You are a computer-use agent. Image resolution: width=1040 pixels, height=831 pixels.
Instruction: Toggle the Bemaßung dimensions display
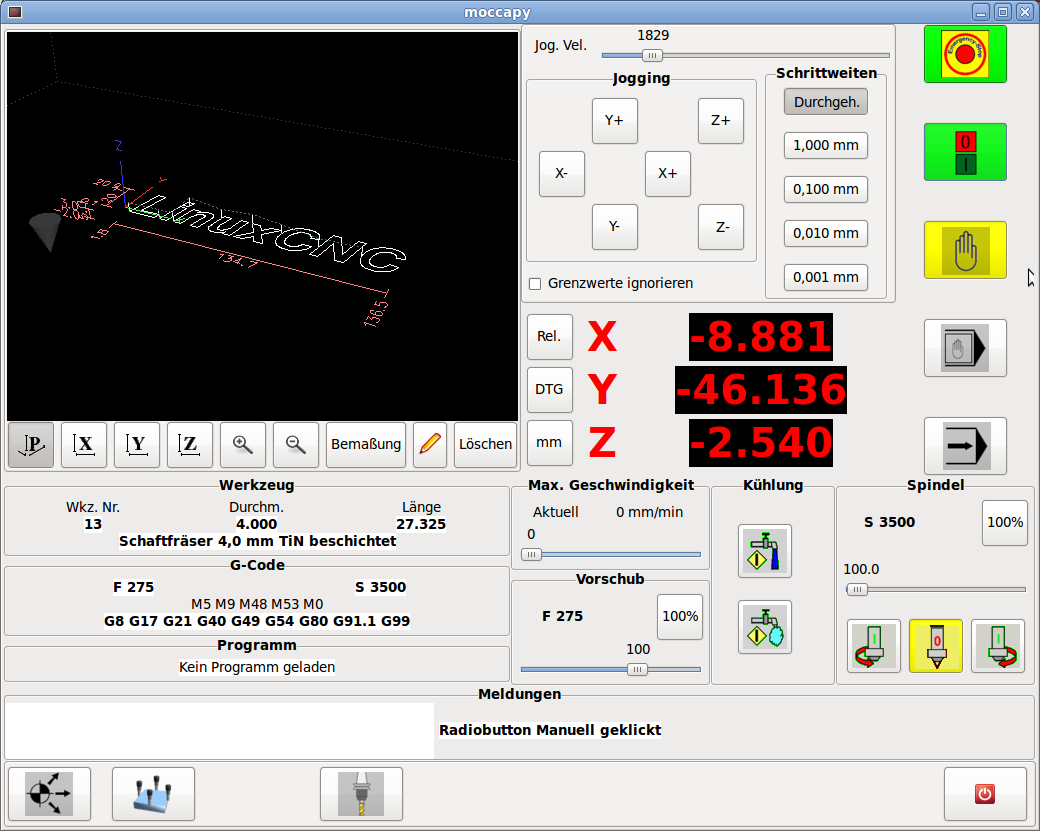tap(366, 444)
